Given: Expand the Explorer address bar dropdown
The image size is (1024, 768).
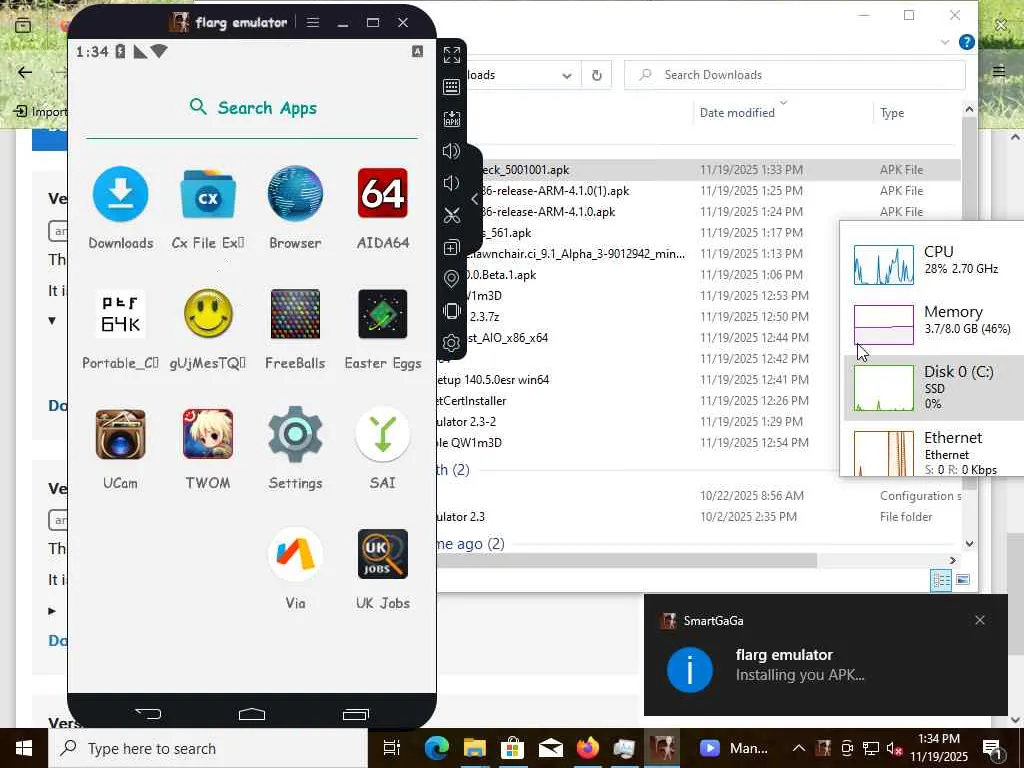Looking at the screenshot, I should click(567, 75).
